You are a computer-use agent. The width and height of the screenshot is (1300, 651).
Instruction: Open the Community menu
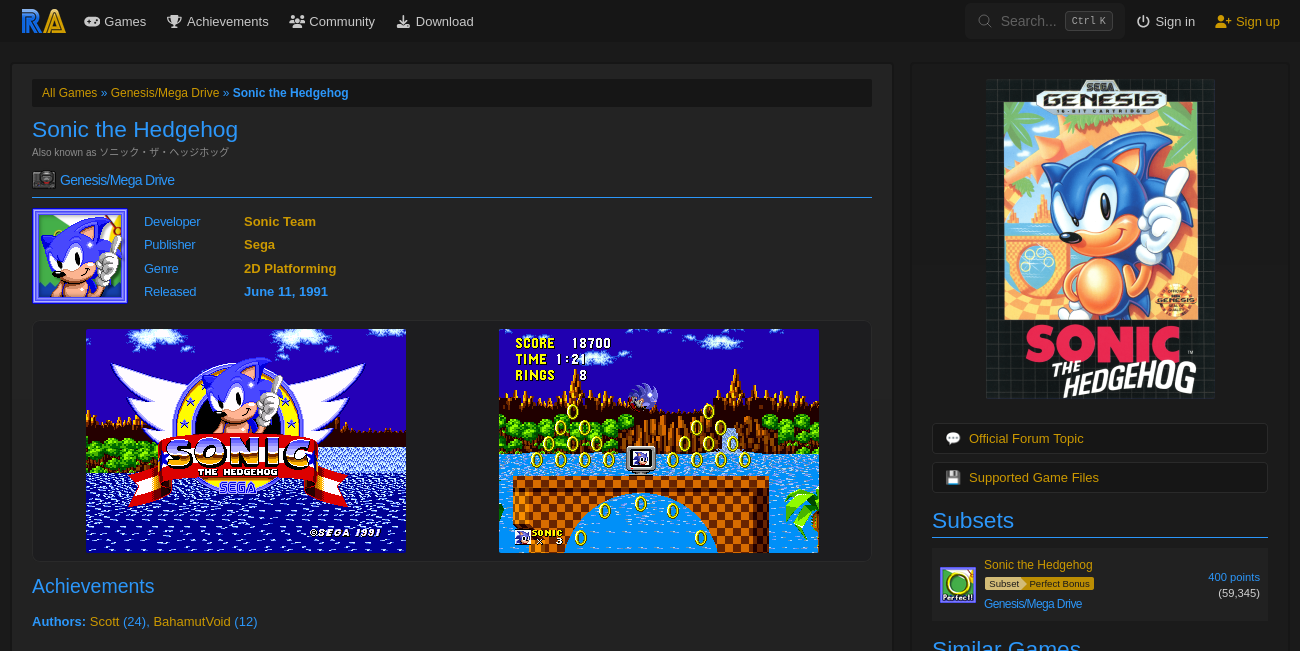click(332, 21)
